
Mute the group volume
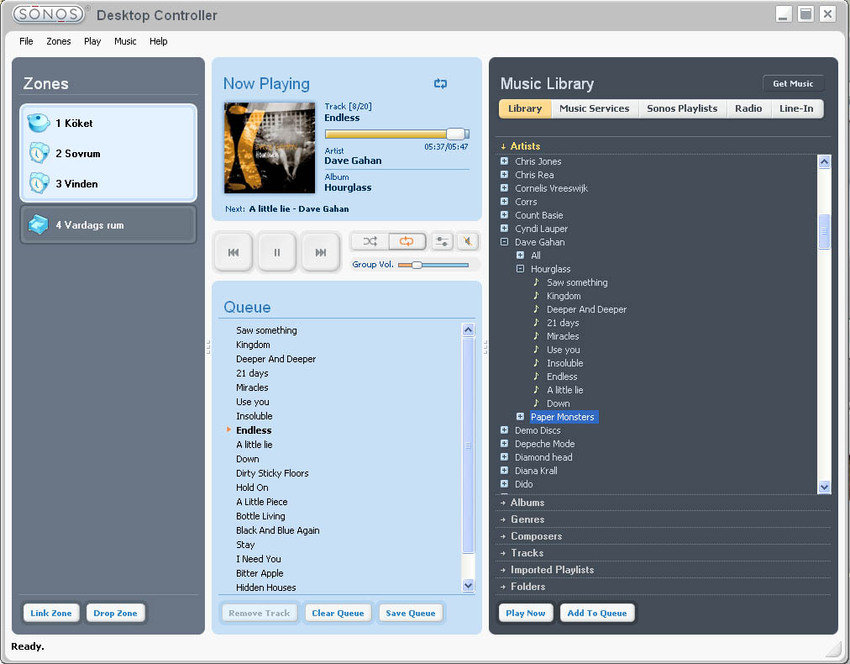(x=467, y=241)
